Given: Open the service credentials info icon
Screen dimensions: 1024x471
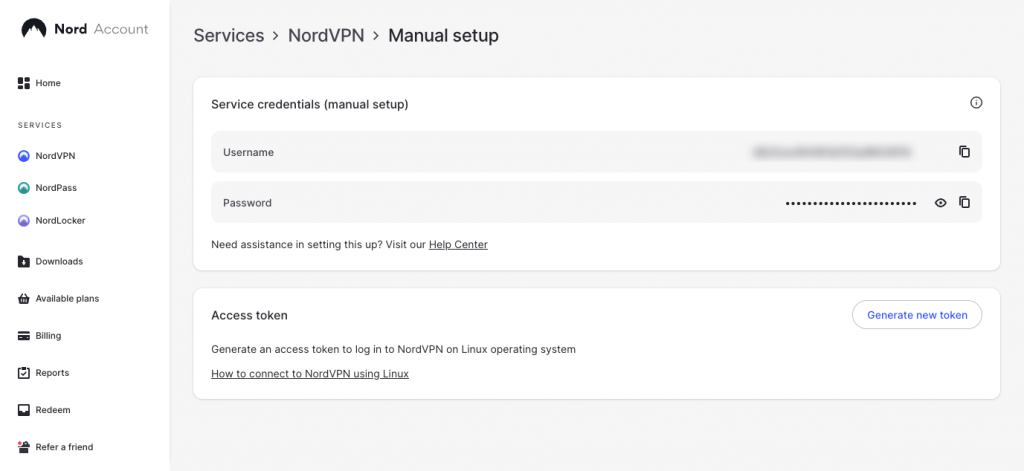Looking at the screenshot, I should [976, 103].
